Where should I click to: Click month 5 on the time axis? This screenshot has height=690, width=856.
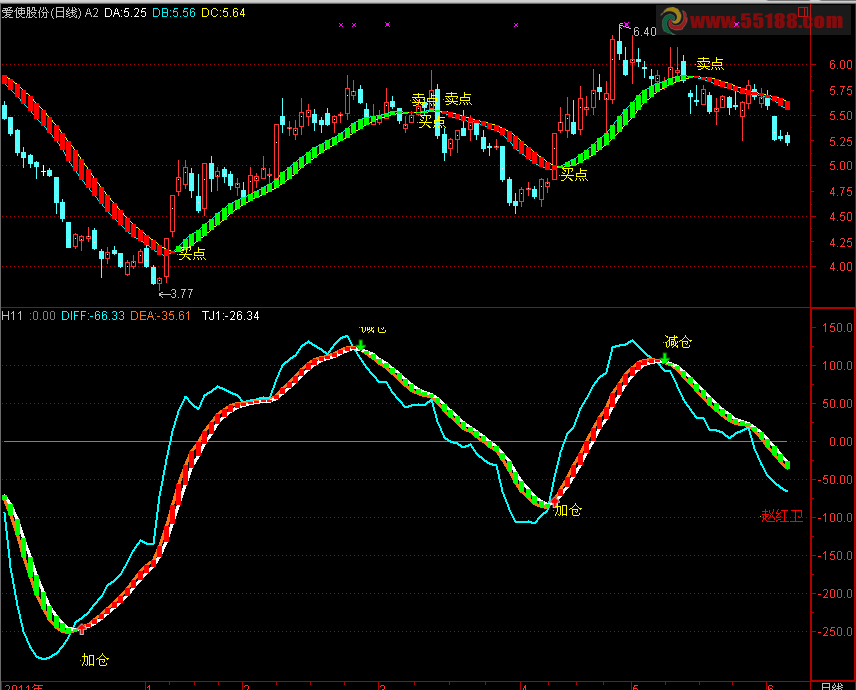(x=635, y=687)
